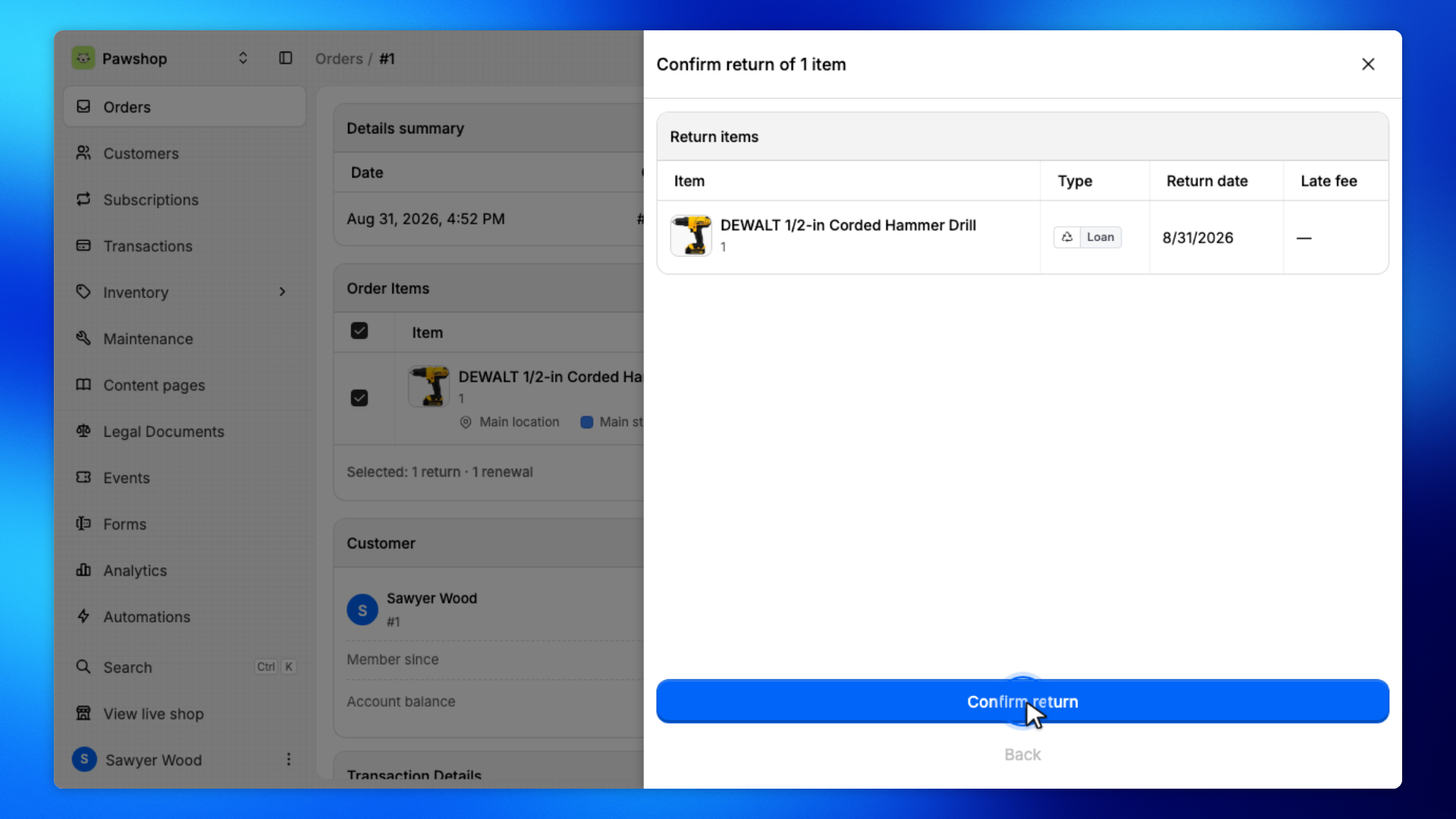Click the Return date column header
Viewport: 1456px width, 819px height.
(1207, 180)
